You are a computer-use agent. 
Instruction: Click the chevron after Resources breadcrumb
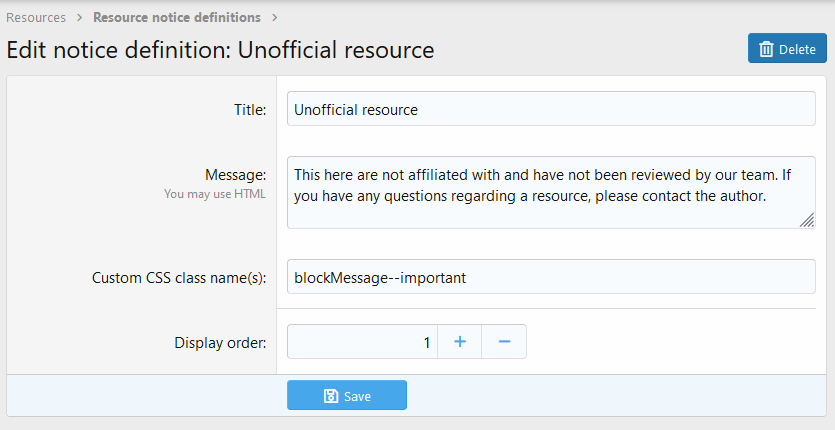[x=80, y=18]
